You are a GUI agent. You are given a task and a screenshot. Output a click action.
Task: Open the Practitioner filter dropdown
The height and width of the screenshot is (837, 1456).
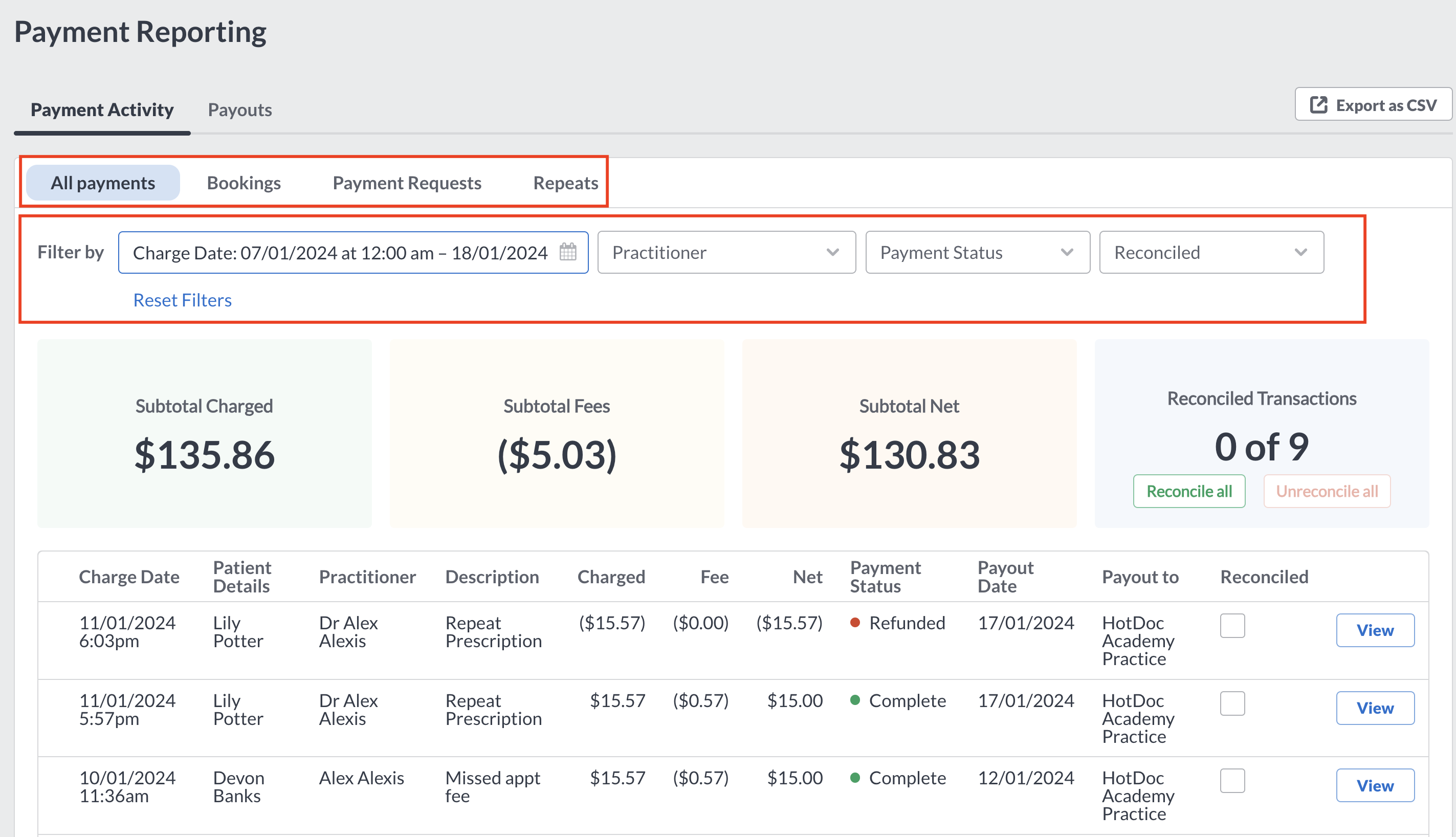tap(726, 252)
